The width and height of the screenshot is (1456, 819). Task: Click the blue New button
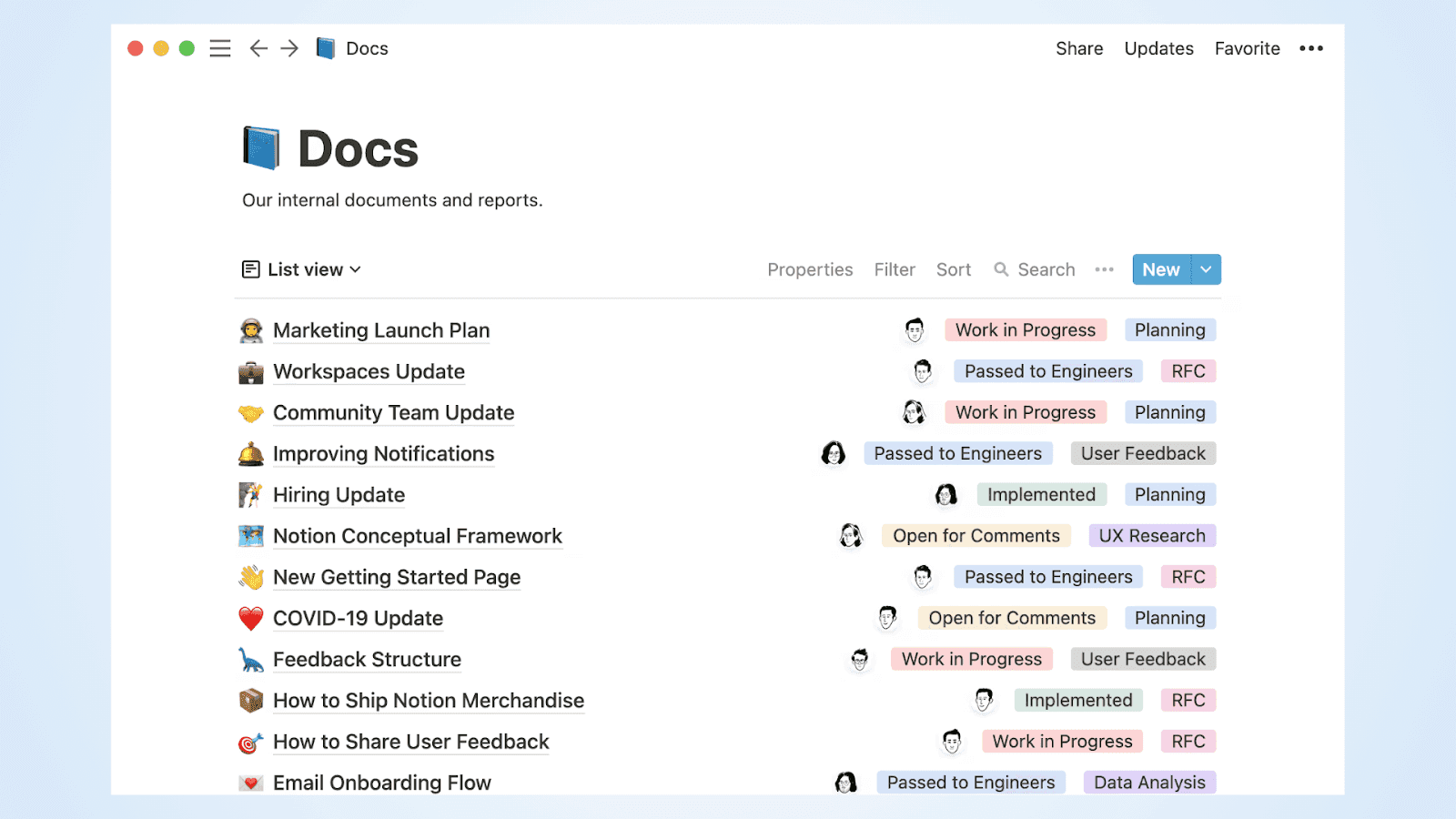pos(1160,269)
